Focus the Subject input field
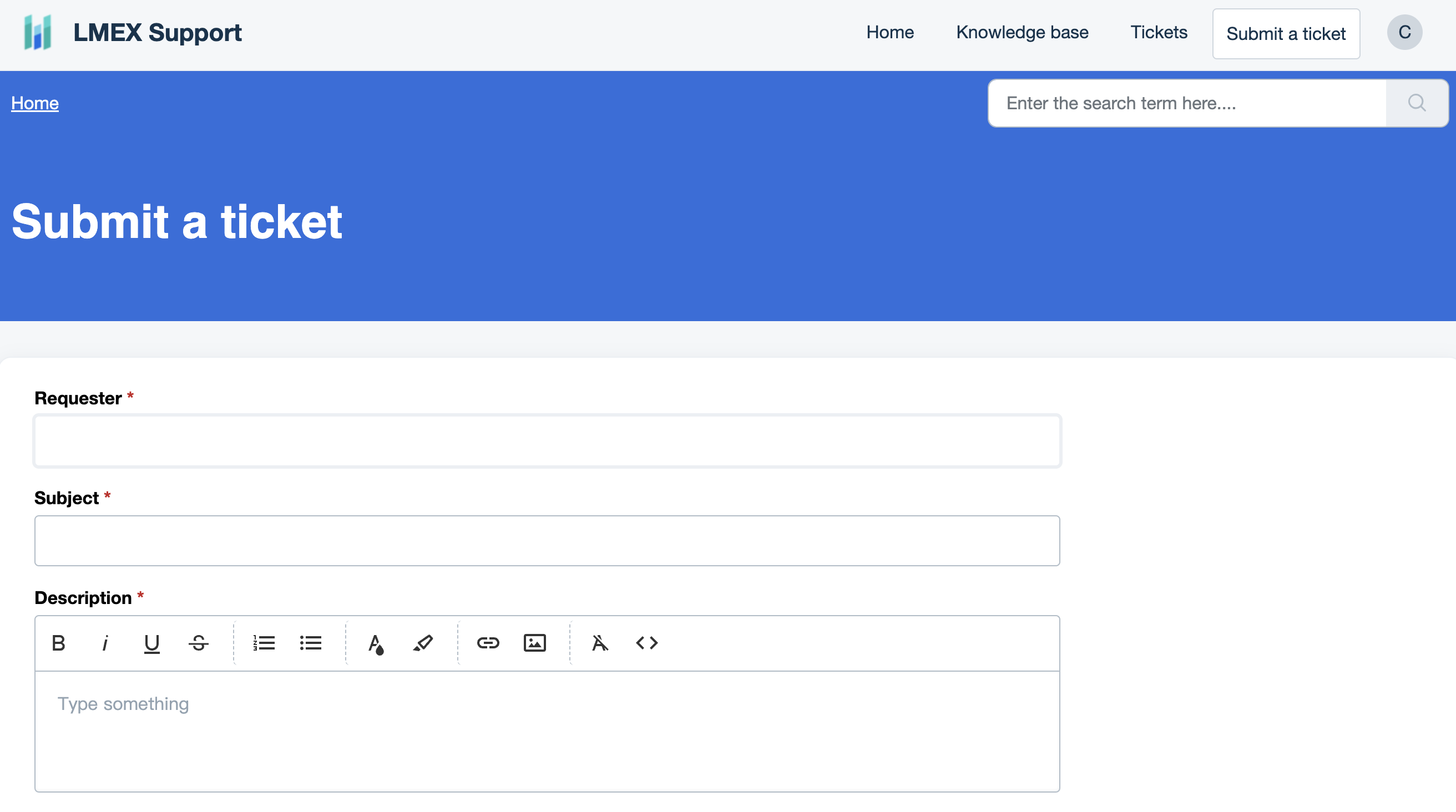The image size is (1456, 812). (547, 541)
